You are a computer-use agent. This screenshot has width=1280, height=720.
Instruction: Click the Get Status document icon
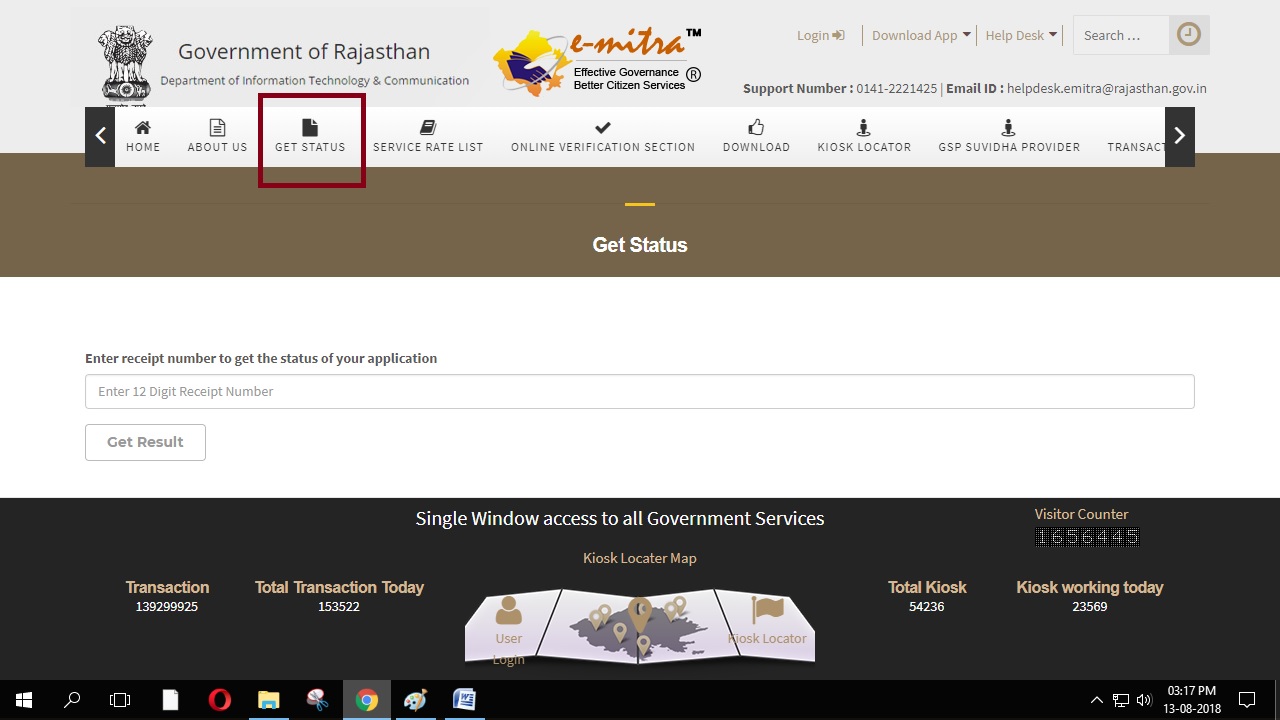[310, 127]
